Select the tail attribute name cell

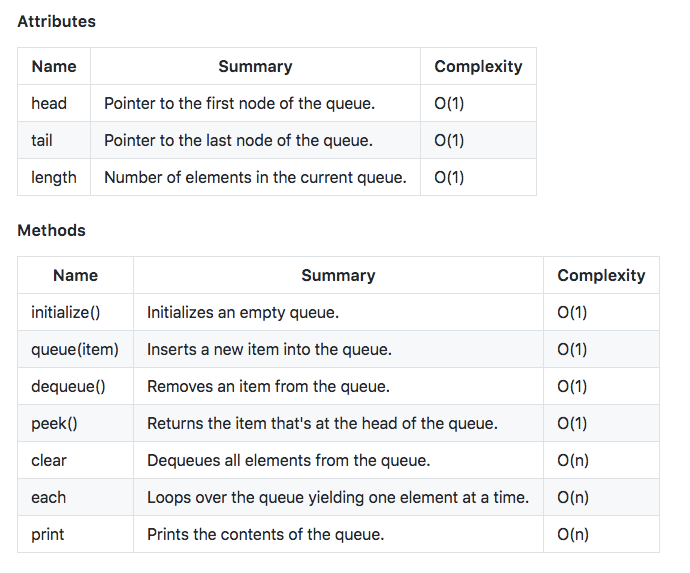42,140
